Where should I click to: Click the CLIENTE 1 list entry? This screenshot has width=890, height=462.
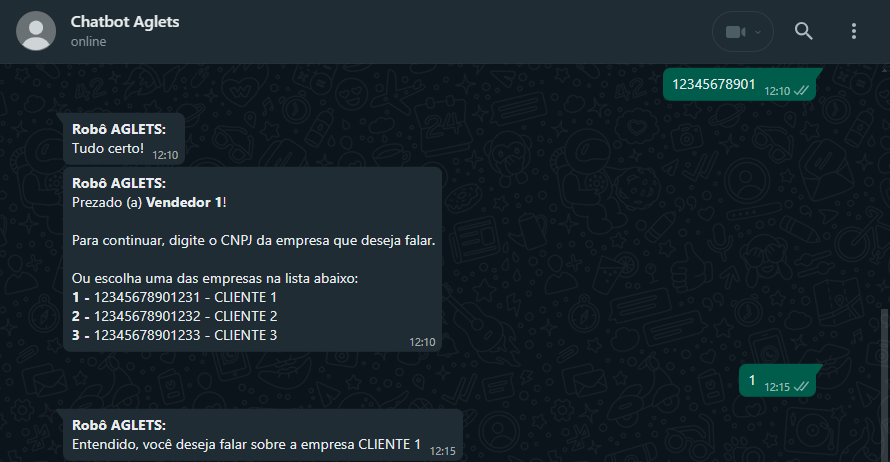click(174, 297)
